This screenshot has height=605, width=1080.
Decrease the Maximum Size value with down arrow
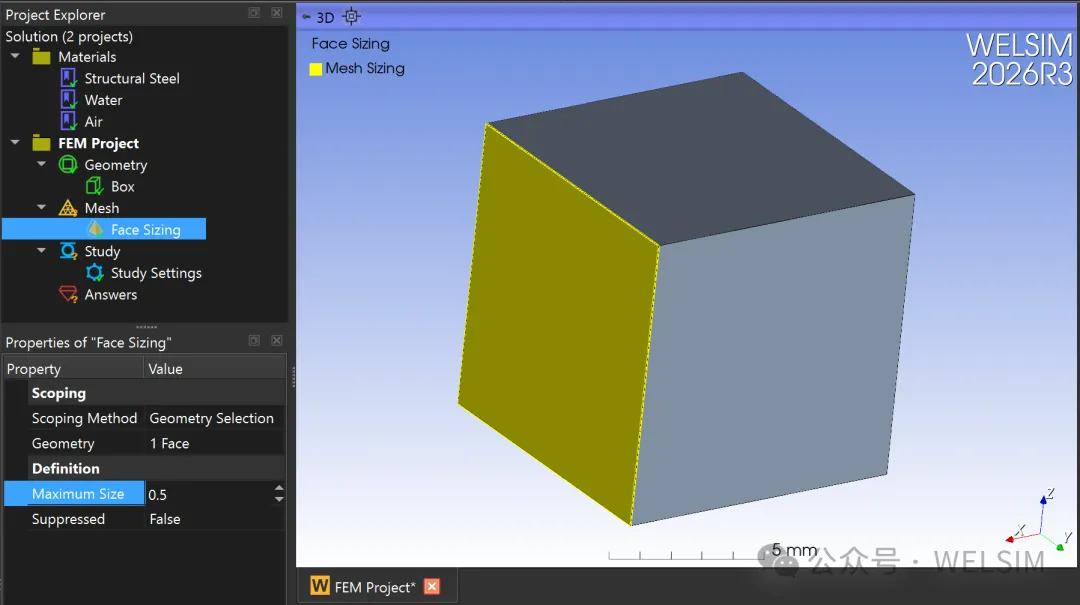[279, 499]
